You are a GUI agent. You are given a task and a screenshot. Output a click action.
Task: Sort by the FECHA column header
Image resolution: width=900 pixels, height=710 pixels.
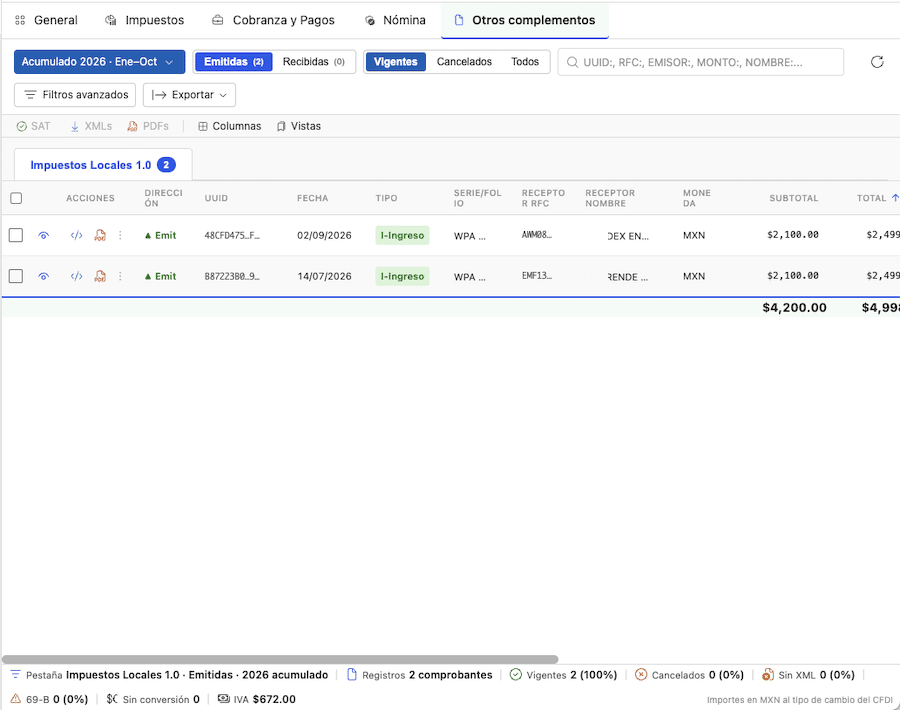(312, 198)
